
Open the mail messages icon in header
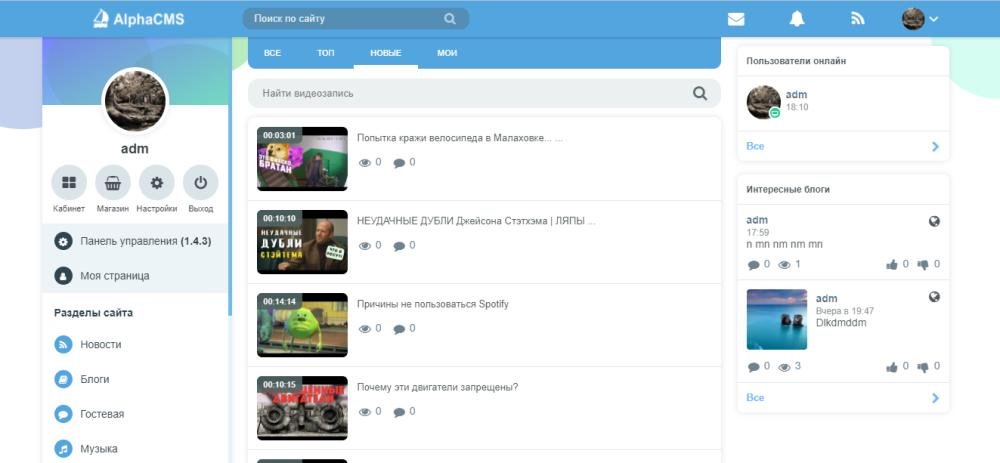point(736,18)
